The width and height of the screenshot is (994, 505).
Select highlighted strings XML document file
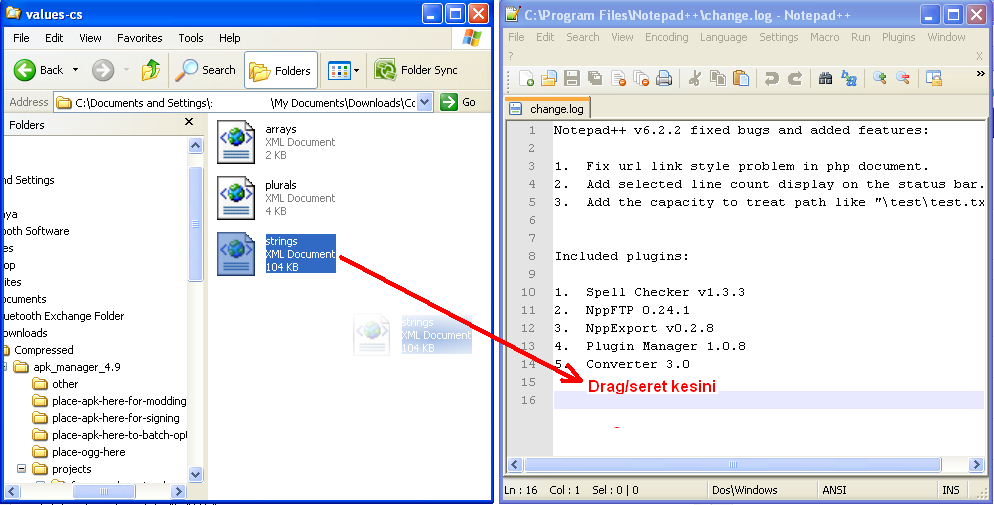(276, 253)
